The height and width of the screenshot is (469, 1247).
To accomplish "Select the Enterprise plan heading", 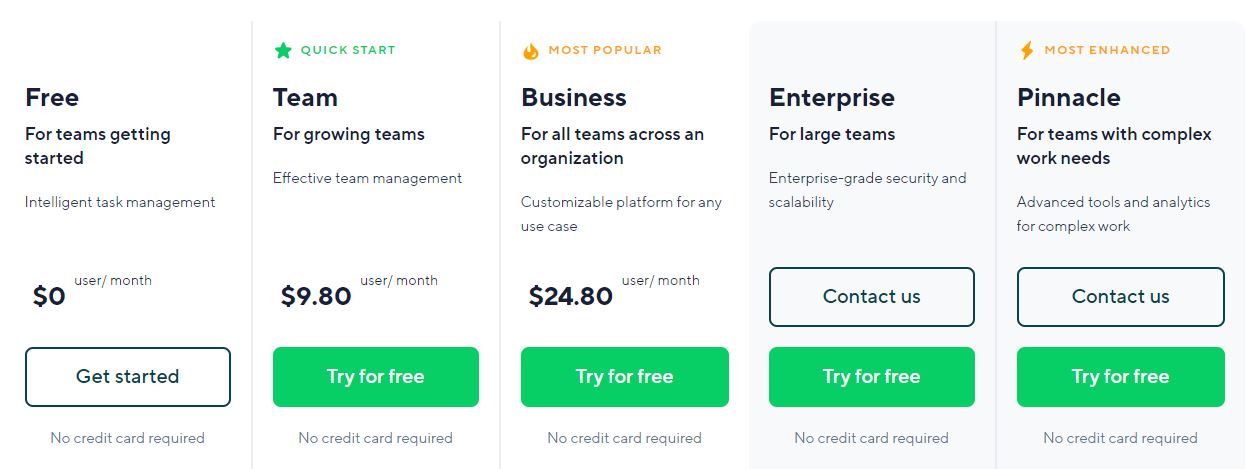I will (x=831, y=97).
